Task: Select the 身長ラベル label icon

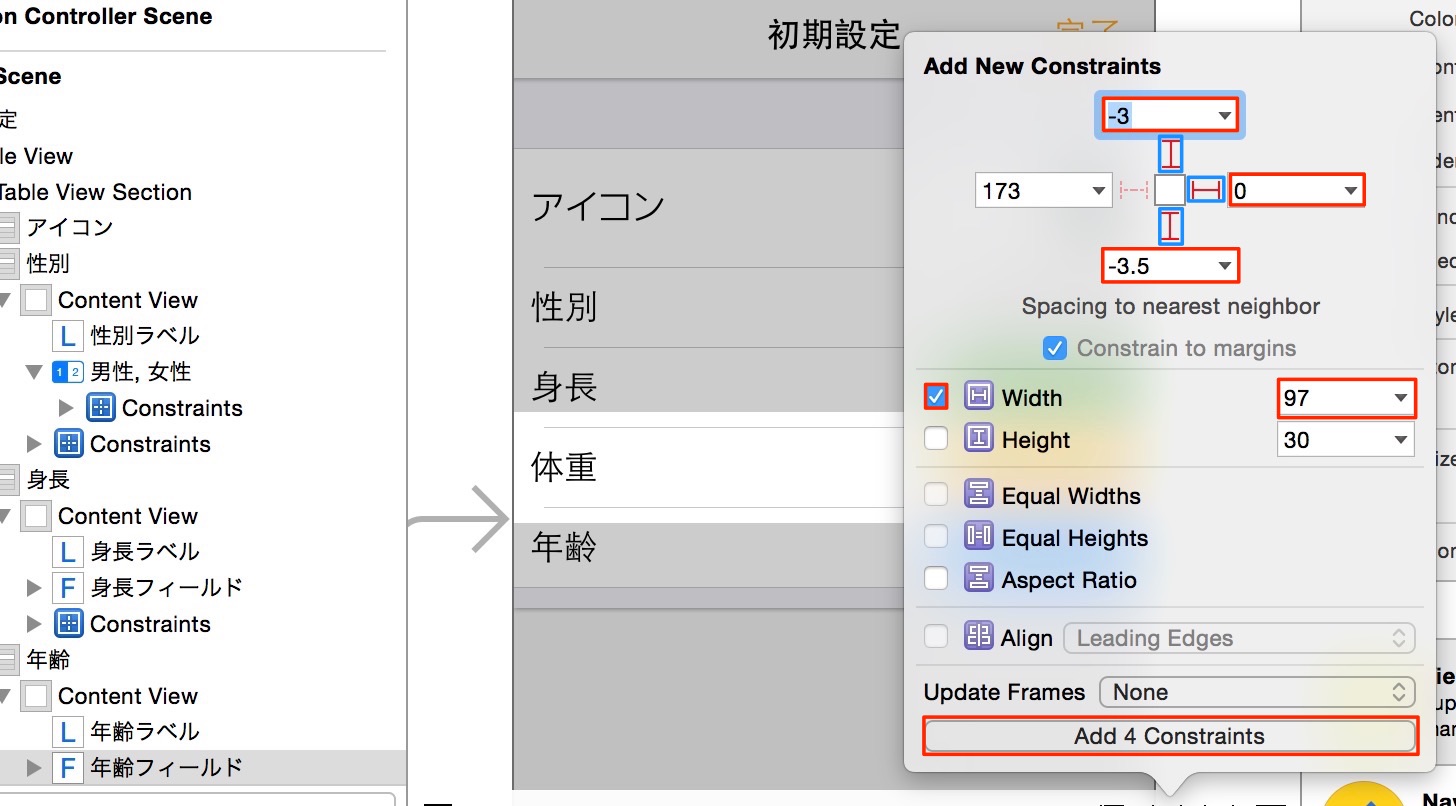Action: 67,552
